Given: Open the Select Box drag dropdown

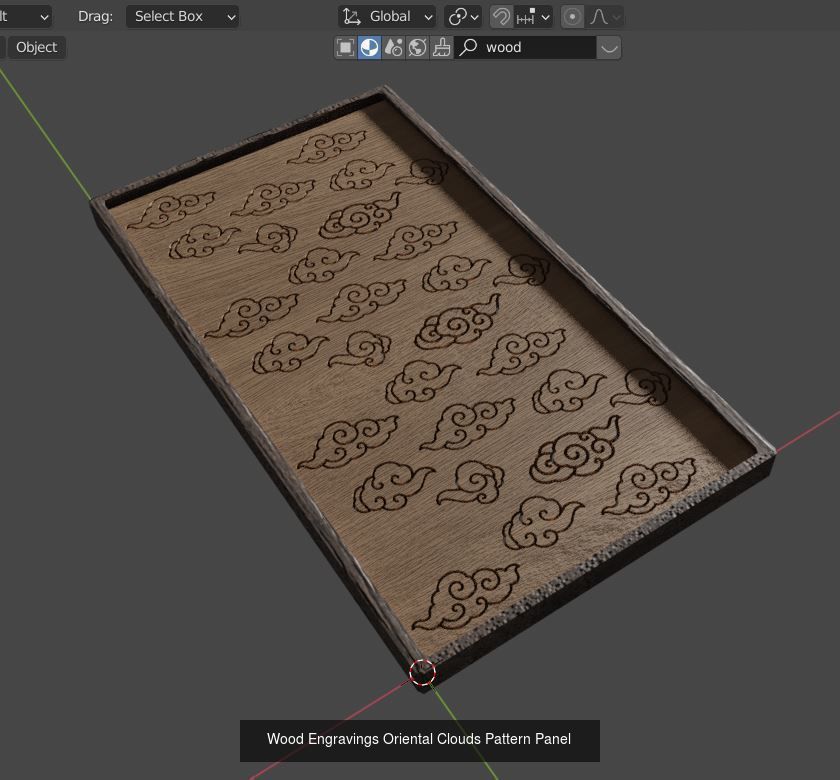Looking at the screenshot, I should [182, 17].
